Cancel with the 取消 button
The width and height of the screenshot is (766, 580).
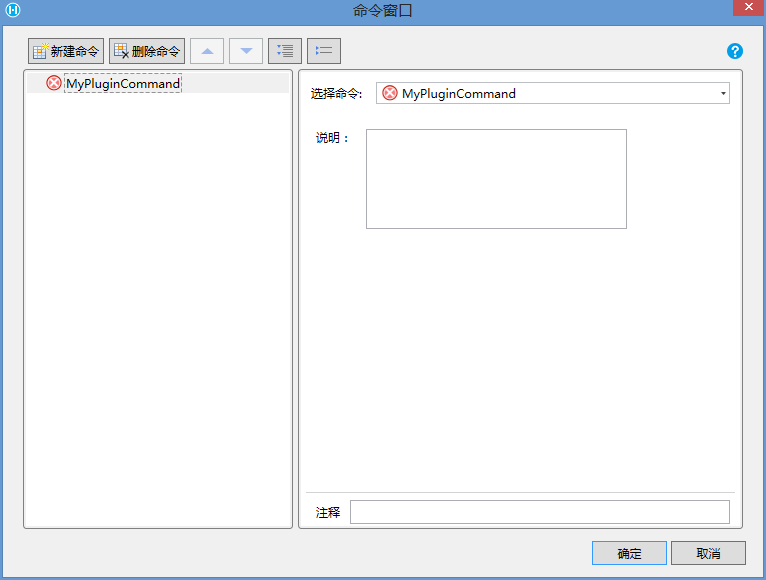[708, 553]
